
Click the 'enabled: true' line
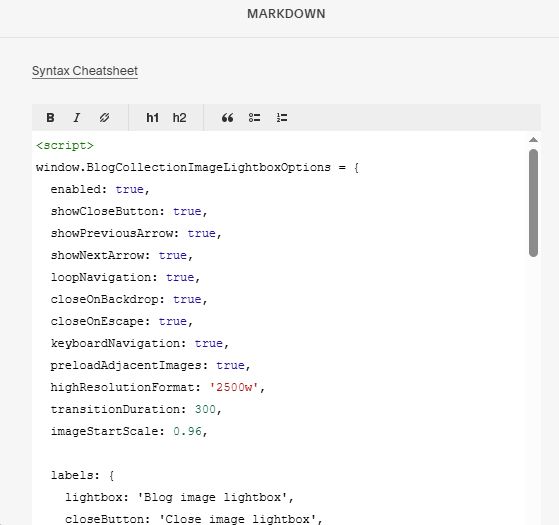pos(100,189)
